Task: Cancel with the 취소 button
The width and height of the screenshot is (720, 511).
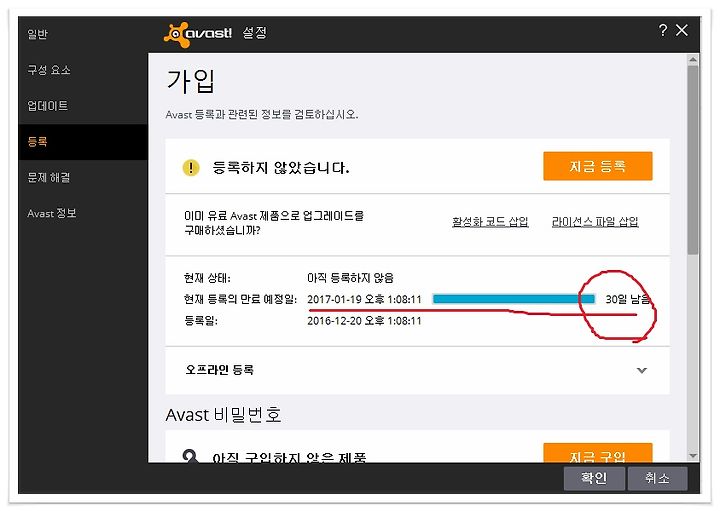Action: pos(657,478)
